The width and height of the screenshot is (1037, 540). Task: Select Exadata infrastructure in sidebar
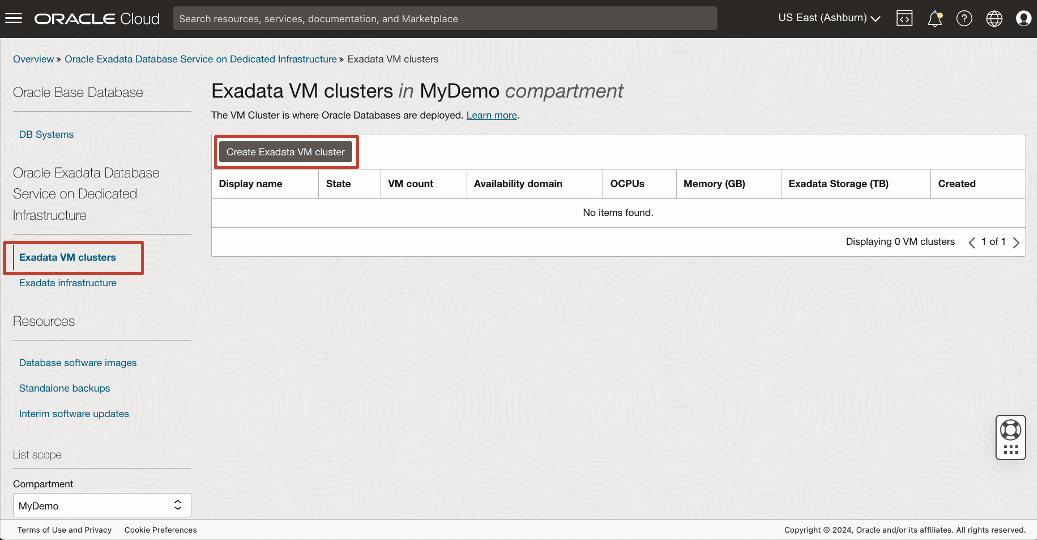pos(67,283)
